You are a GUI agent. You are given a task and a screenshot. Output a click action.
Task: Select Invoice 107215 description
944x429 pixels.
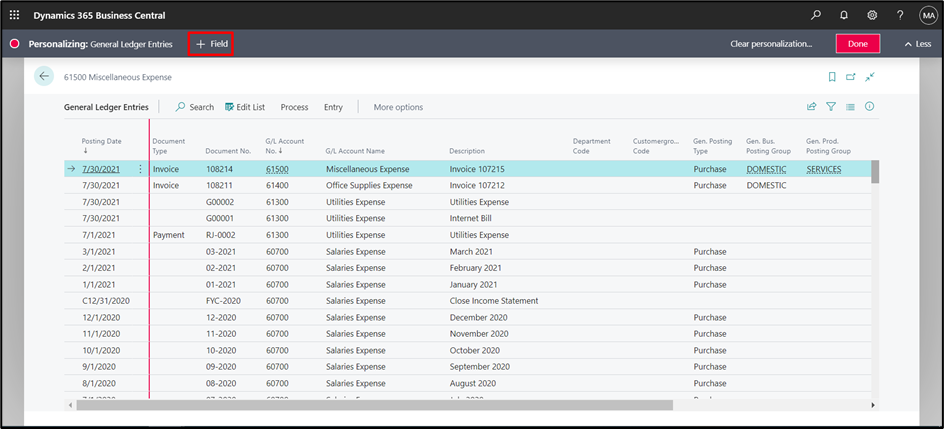pyautogui.click(x=477, y=169)
